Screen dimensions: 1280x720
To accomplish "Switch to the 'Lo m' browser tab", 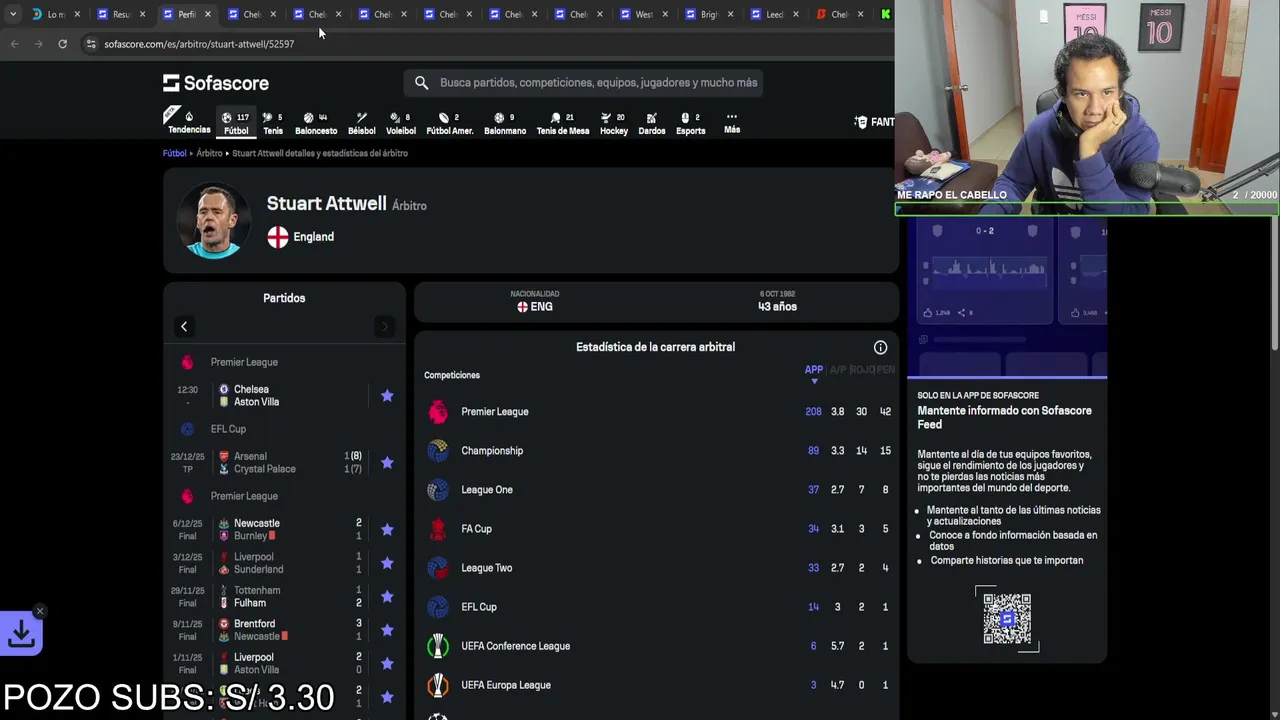I will click(x=55, y=14).
